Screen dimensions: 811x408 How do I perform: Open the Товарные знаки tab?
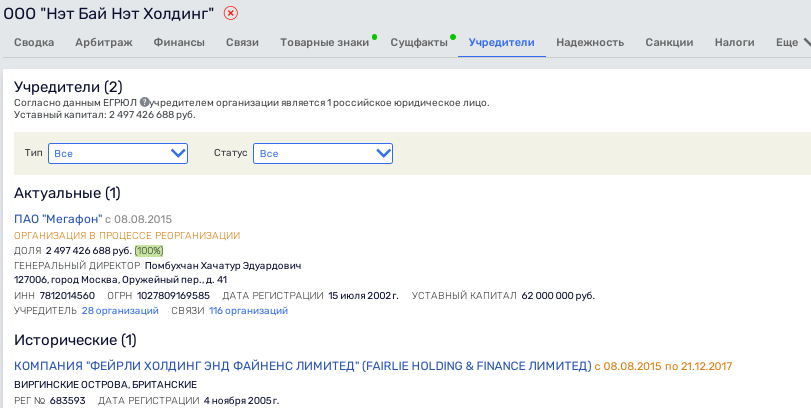tap(323, 43)
